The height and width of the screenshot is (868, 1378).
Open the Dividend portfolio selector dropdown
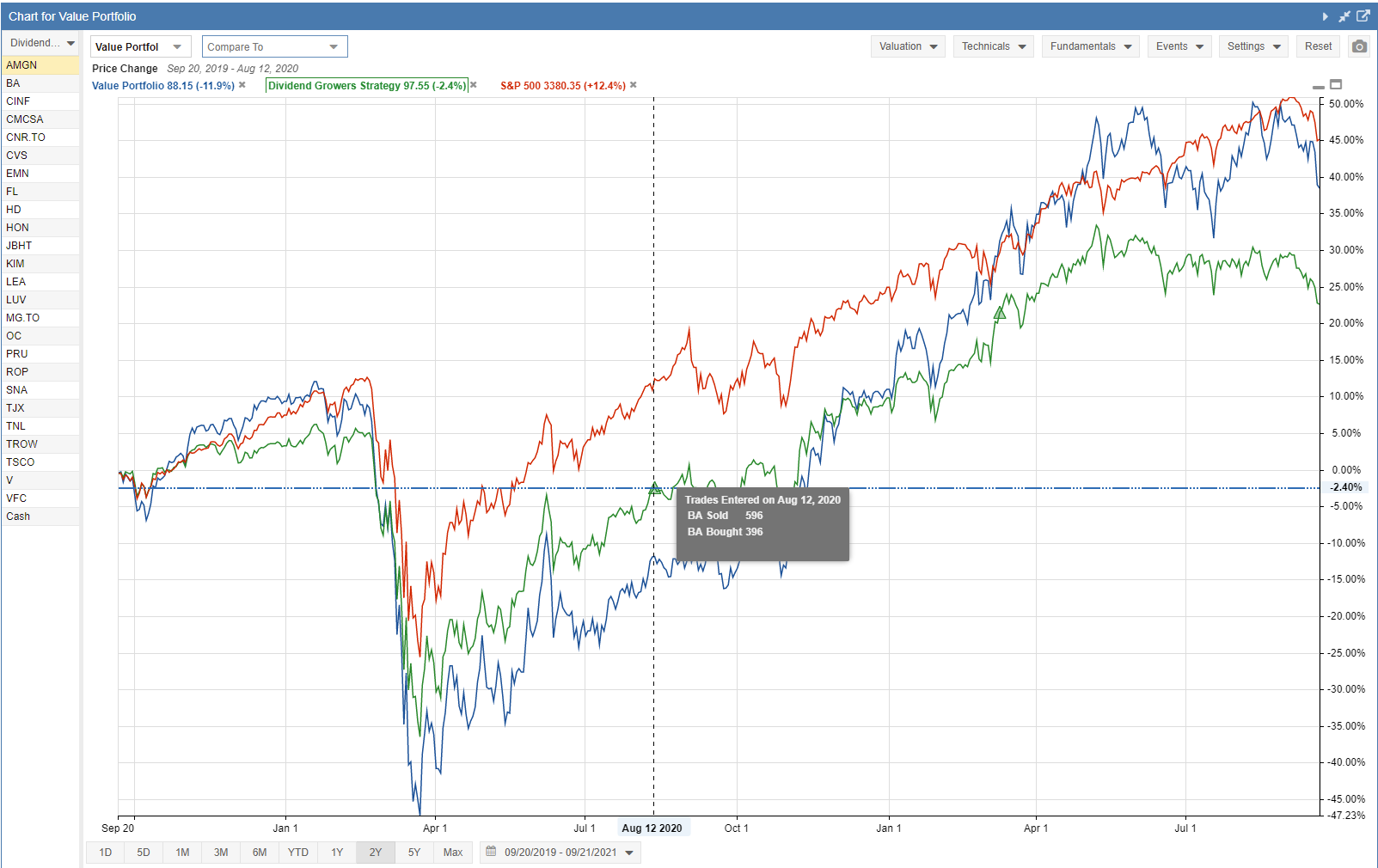41,43
